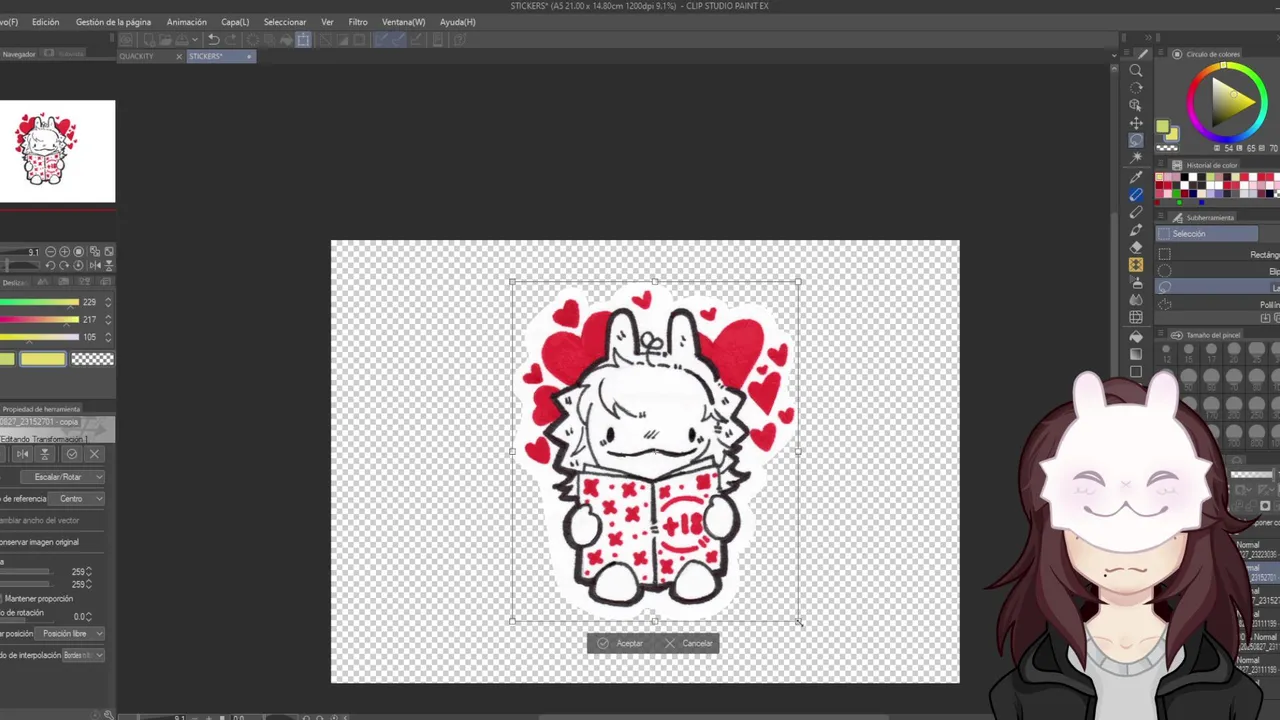Click the green slider showing 229
The image size is (1280, 720).
point(39,302)
